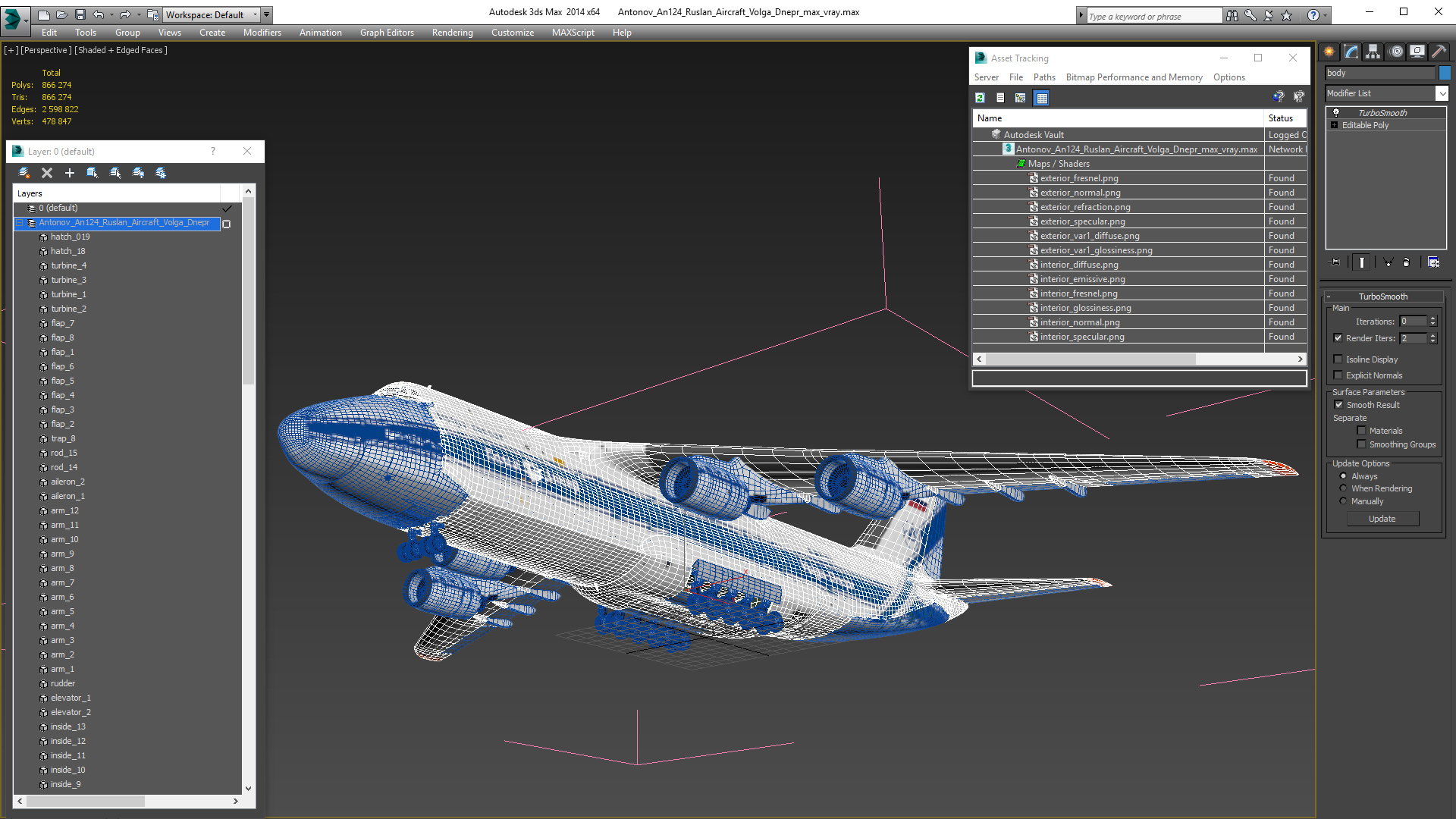This screenshot has height=819, width=1456.
Task: Open the Motion command panel tab
Action: [1395, 52]
